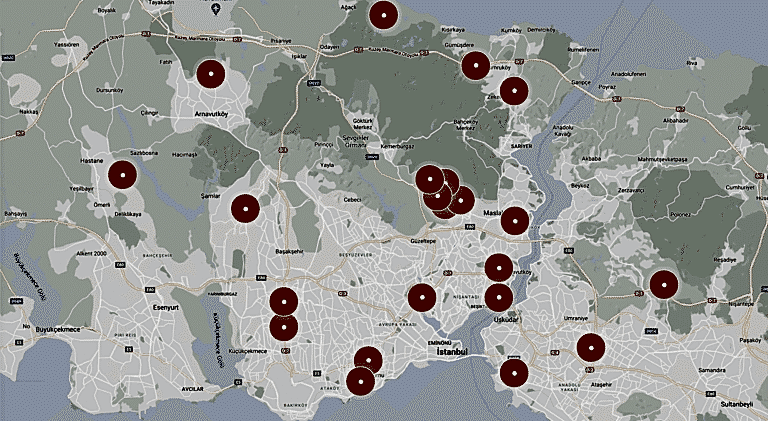Click the marker next to Maslak
Screen dimensions: 768x421
coord(514,221)
